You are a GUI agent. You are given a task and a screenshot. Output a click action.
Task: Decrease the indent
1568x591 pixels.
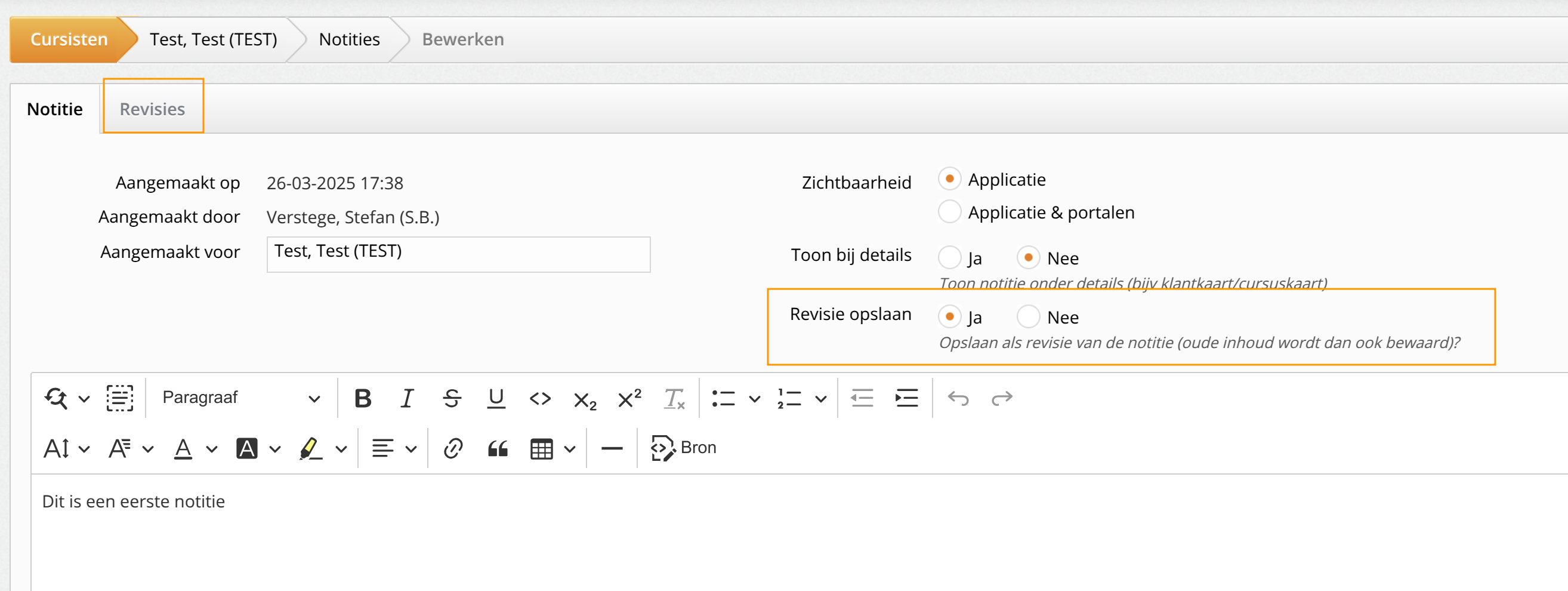click(862, 398)
